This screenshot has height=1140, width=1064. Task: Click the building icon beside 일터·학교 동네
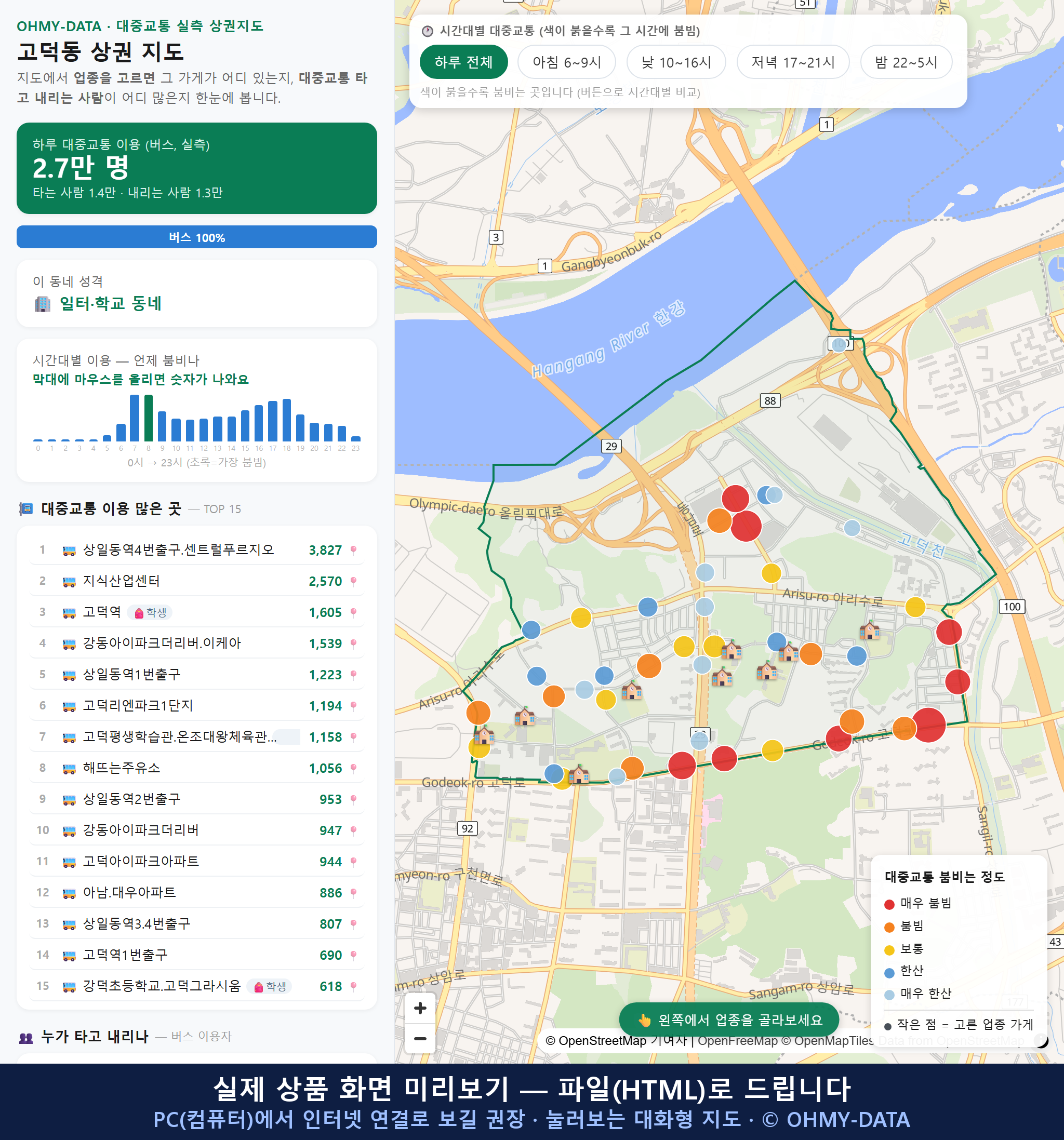click(43, 304)
